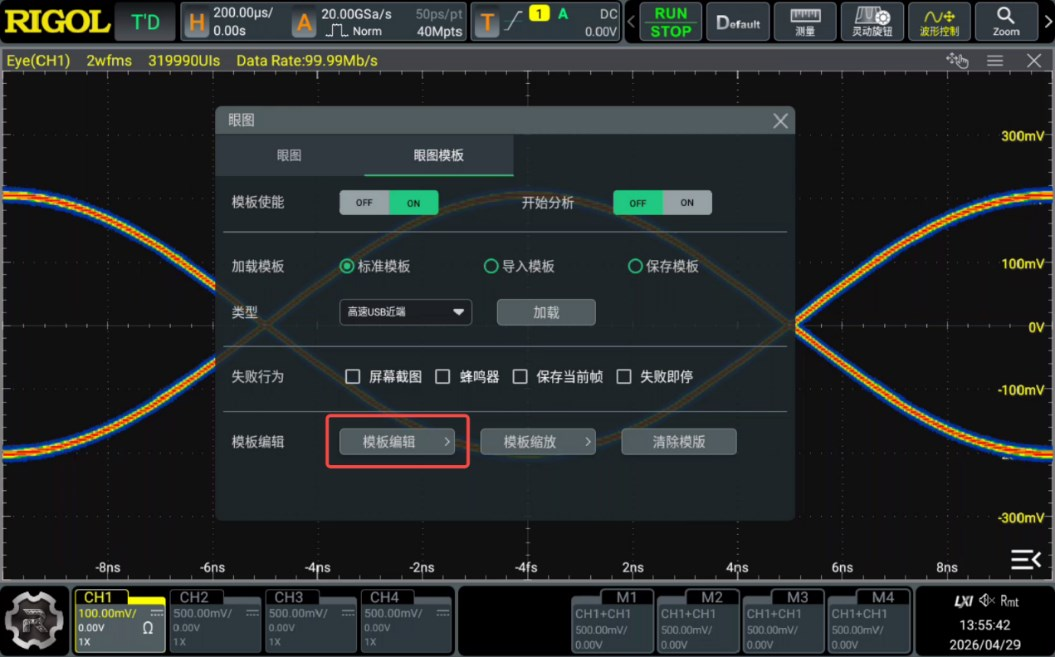Toggle the 模板使能 switch
Image resolution: width=1055 pixels, height=657 pixels.
click(x=389, y=203)
